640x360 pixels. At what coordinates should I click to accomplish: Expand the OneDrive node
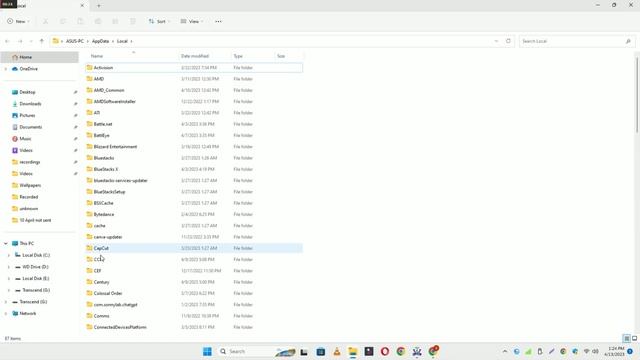coord(6,69)
